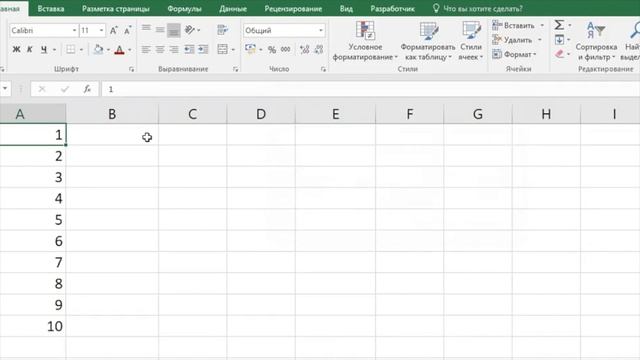Expand the Name Box dropdown arrow
This screenshot has height=360, width=640.
click(x=5, y=89)
